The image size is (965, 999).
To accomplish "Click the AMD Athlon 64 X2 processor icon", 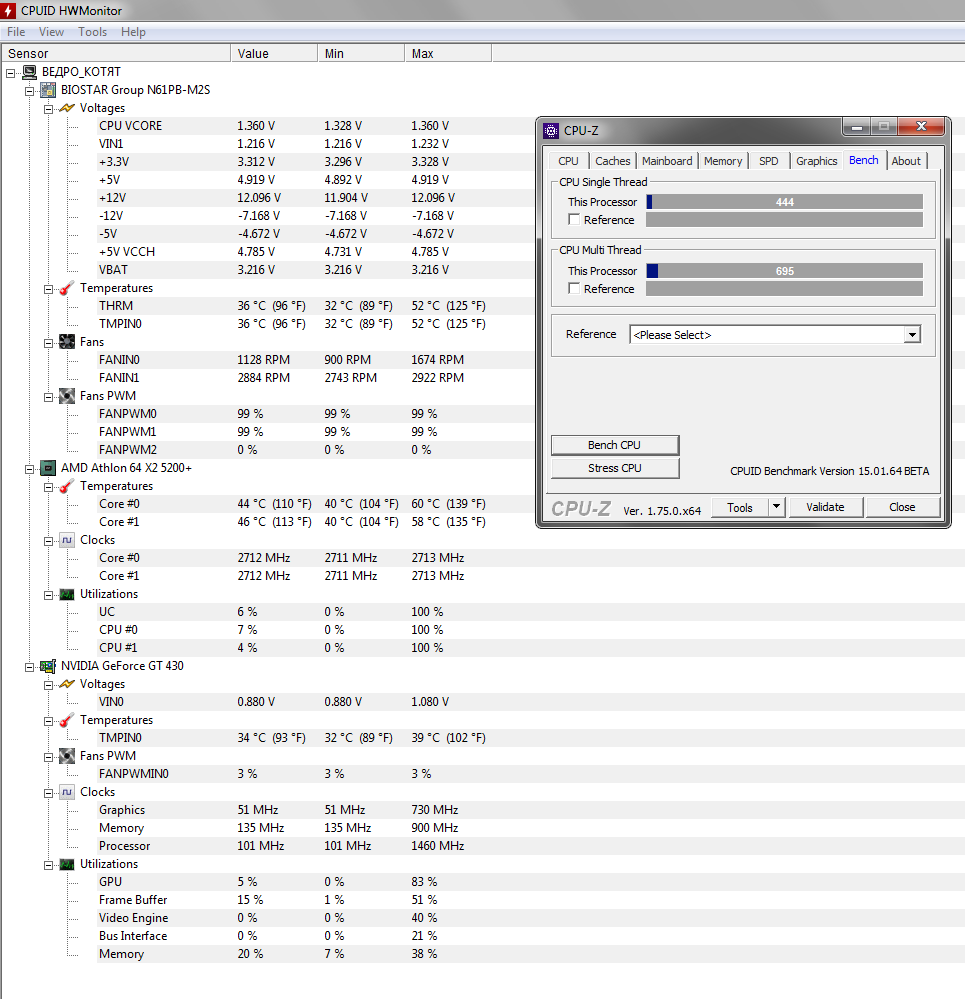I will 47,468.
